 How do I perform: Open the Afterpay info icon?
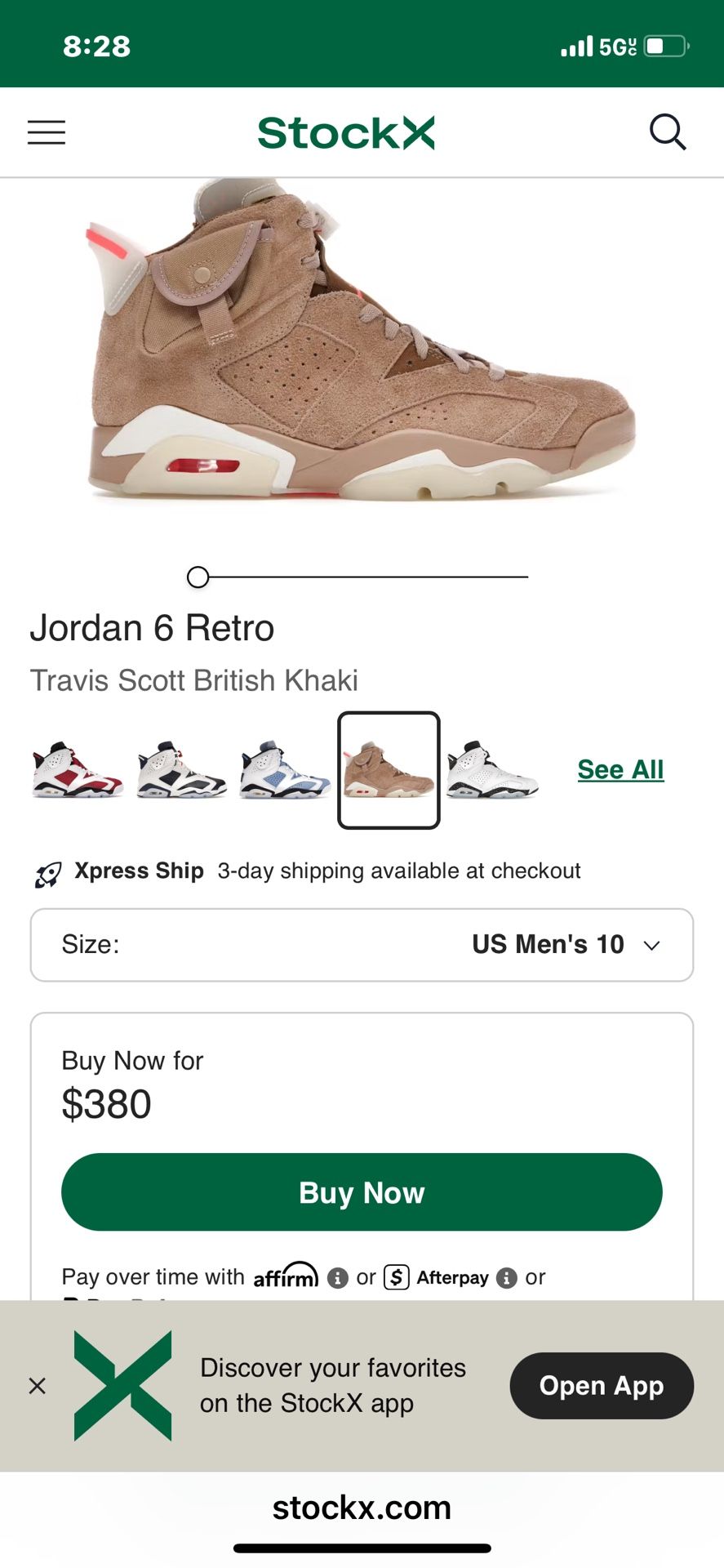click(507, 1278)
